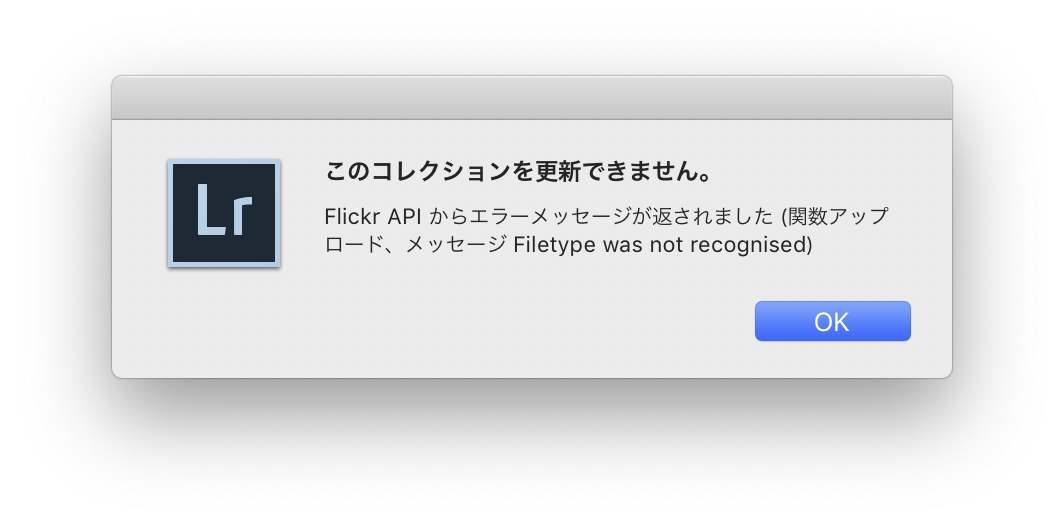Image resolution: width=1064 pixels, height=526 pixels.
Task: Click the Lightroom Lr app icon
Action: point(224,213)
